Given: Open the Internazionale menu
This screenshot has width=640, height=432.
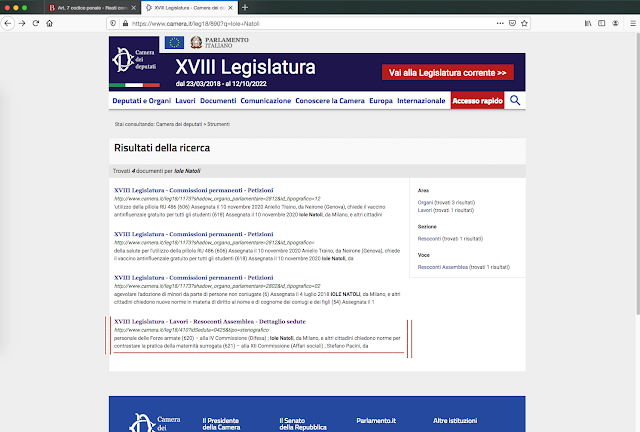Looking at the screenshot, I should coord(421,100).
